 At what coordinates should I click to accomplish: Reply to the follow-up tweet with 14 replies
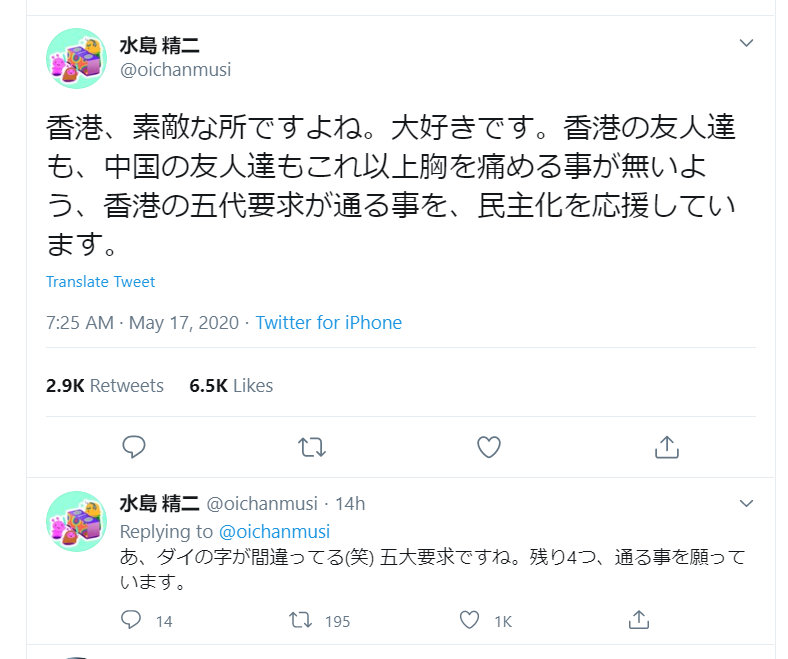(x=132, y=621)
